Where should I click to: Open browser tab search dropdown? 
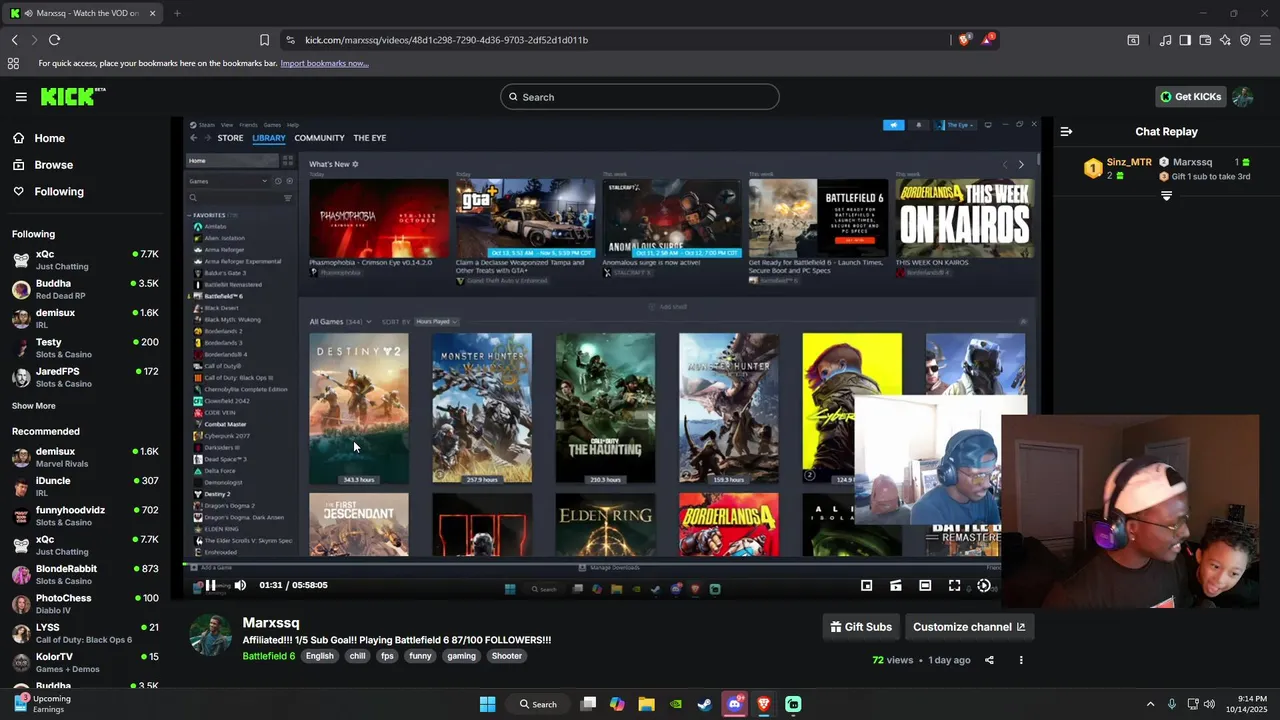(x=1133, y=40)
